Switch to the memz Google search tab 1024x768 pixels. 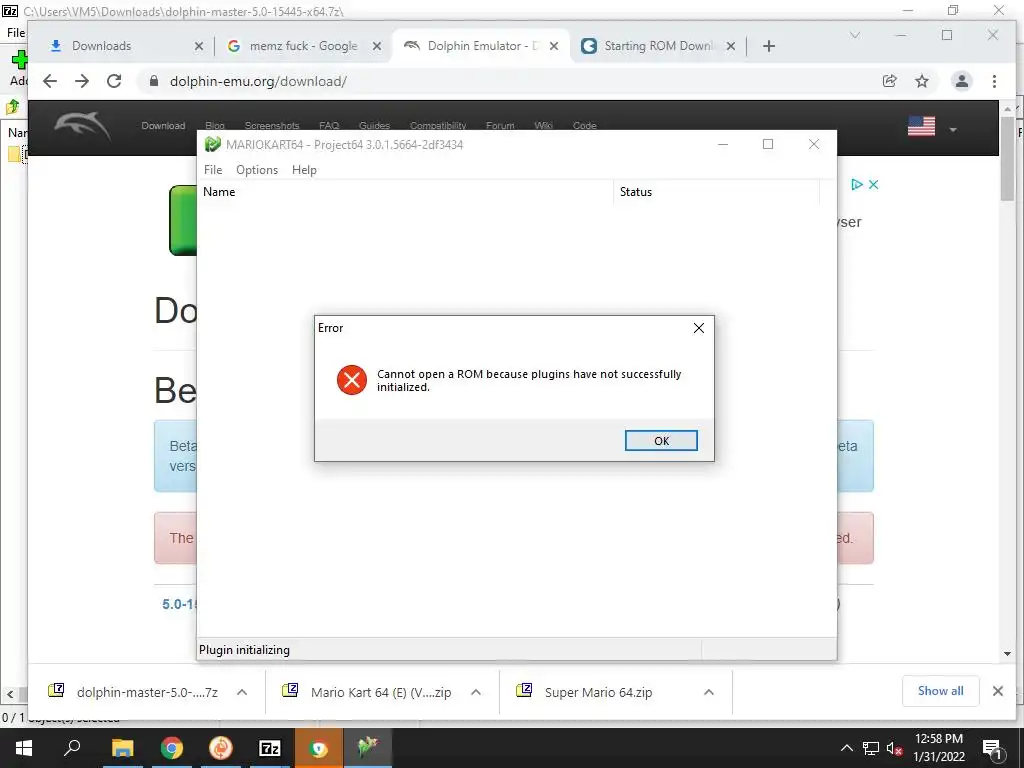coord(304,46)
